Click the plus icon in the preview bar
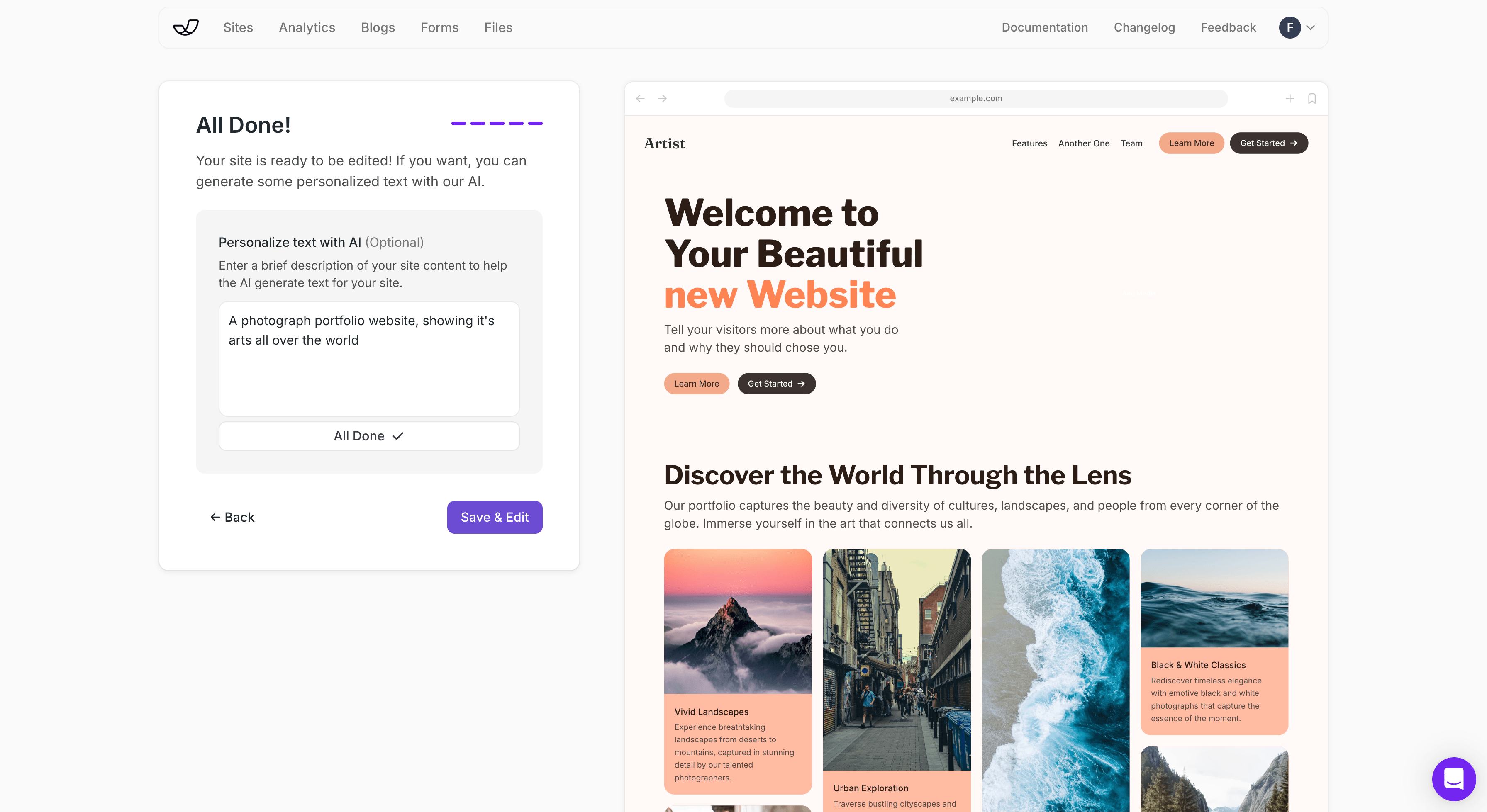The width and height of the screenshot is (1487, 812). pyautogui.click(x=1290, y=99)
